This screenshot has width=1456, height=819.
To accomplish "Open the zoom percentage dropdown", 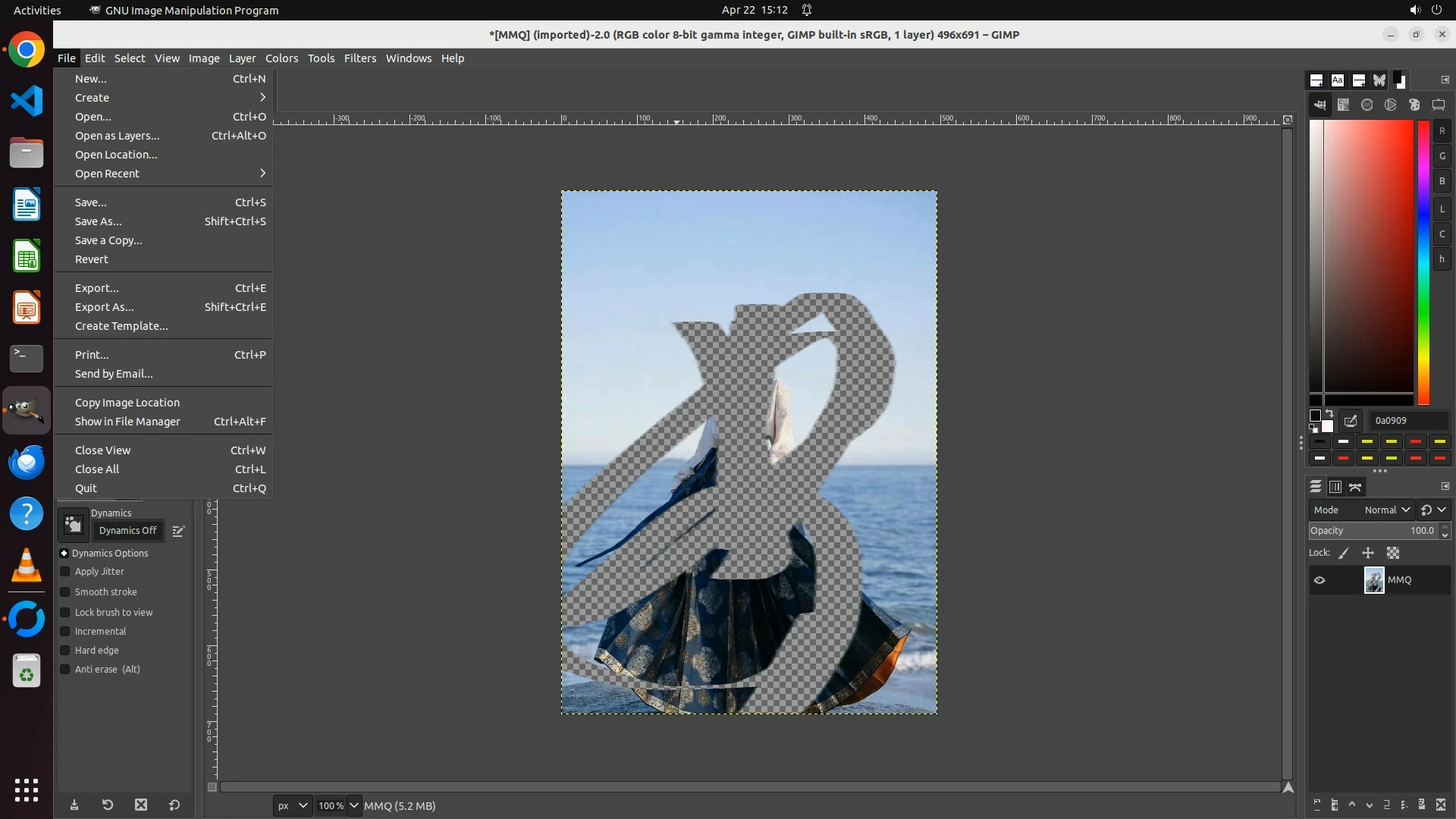I will click(354, 805).
